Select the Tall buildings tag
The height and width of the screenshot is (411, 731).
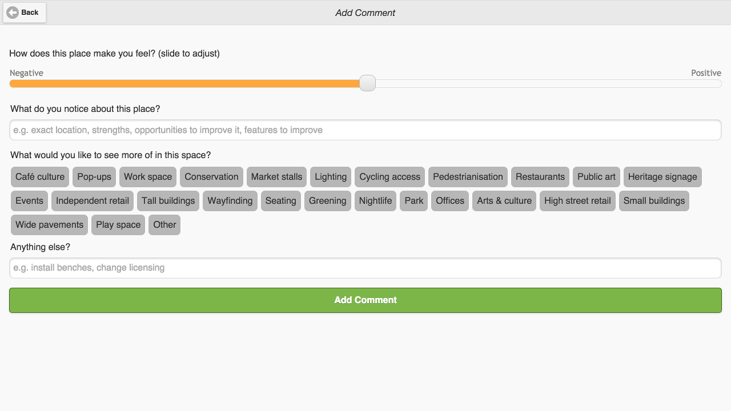168,201
